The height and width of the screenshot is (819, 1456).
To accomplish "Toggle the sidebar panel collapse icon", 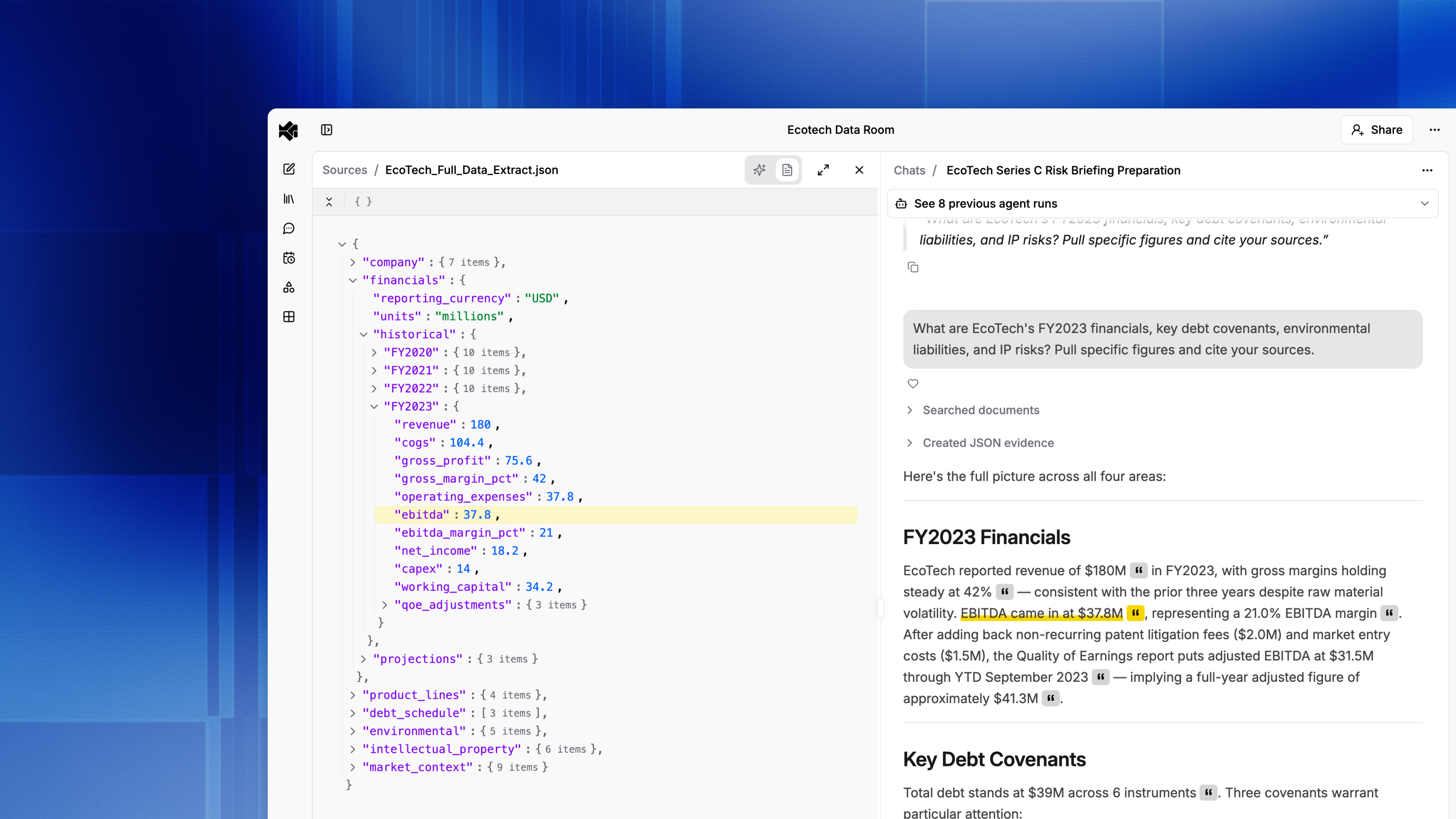I will click(327, 130).
